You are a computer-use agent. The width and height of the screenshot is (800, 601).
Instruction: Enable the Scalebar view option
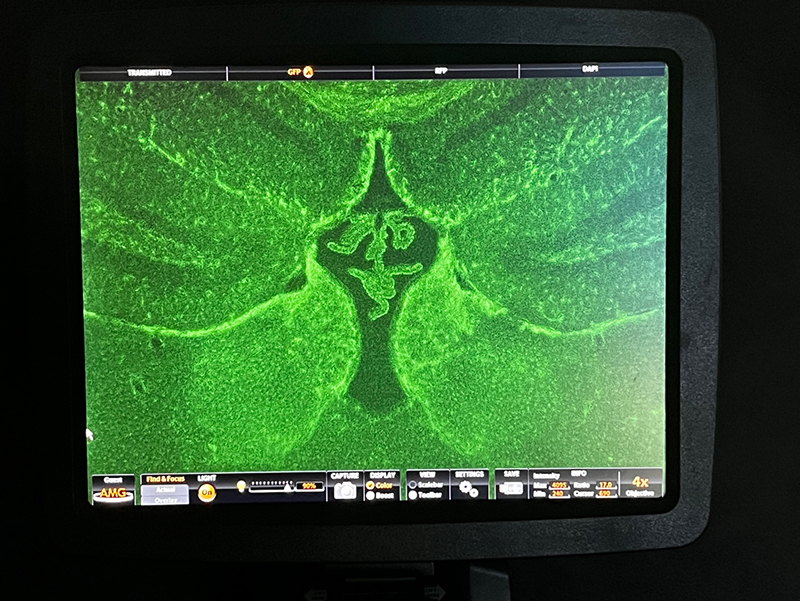(412, 485)
